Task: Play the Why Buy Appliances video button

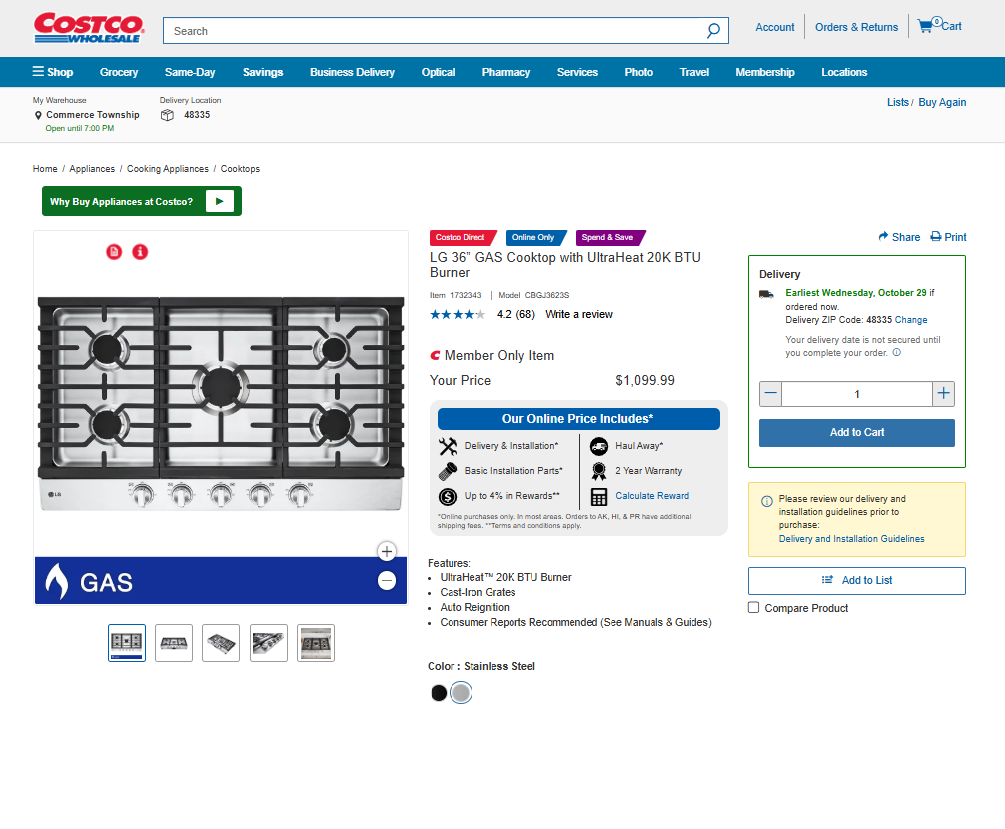Action: [219, 201]
